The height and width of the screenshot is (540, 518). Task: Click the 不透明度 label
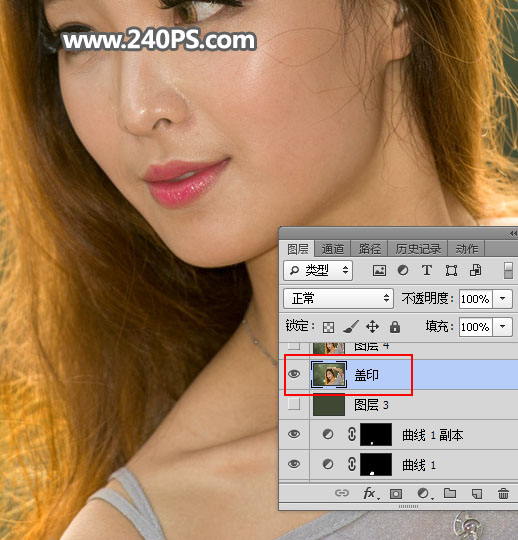427,298
